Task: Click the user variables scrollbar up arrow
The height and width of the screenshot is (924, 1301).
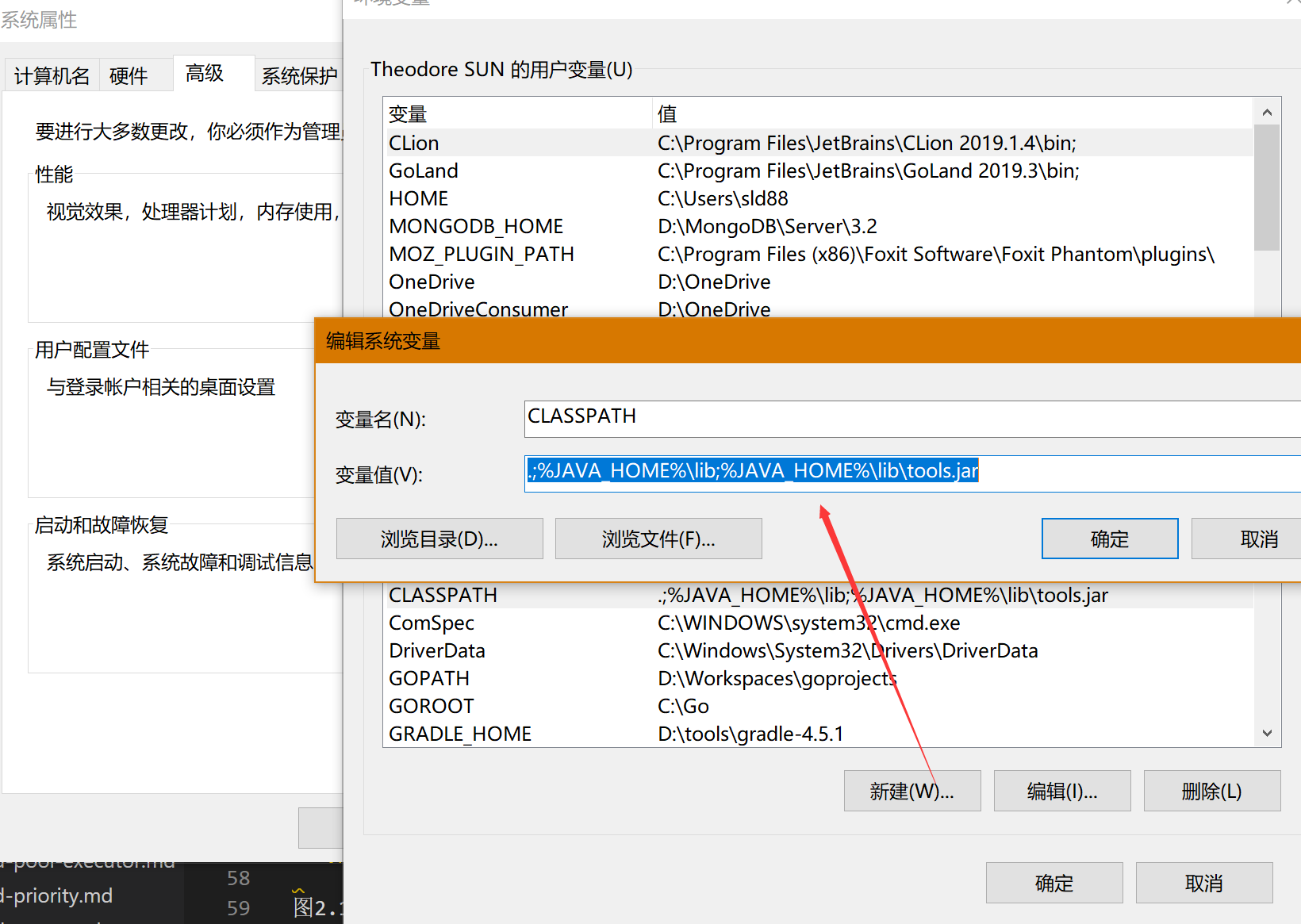Action: pyautogui.click(x=1267, y=113)
